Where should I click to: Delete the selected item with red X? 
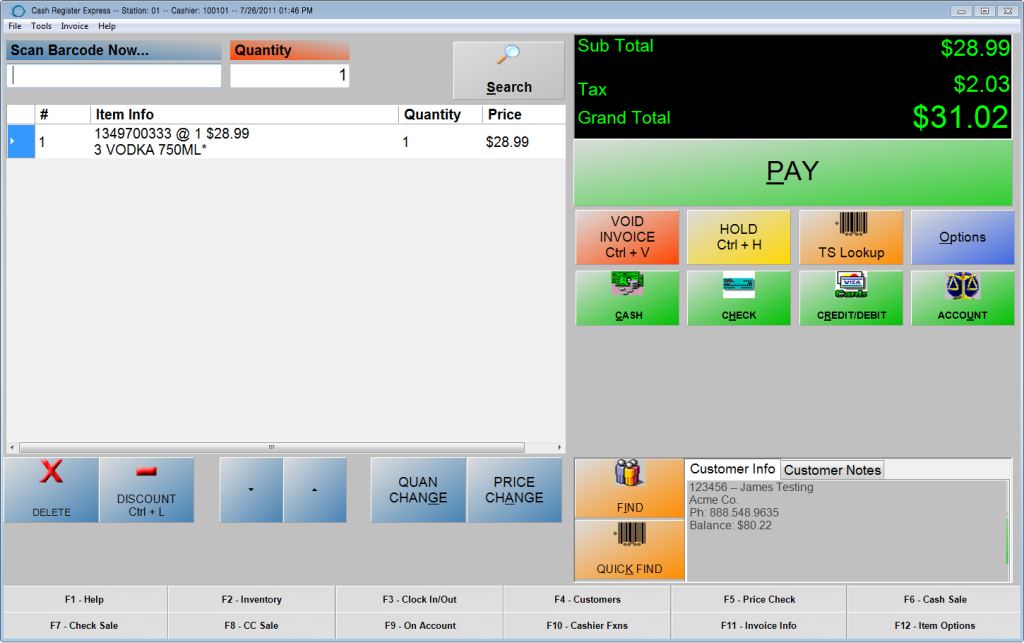point(52,490)
